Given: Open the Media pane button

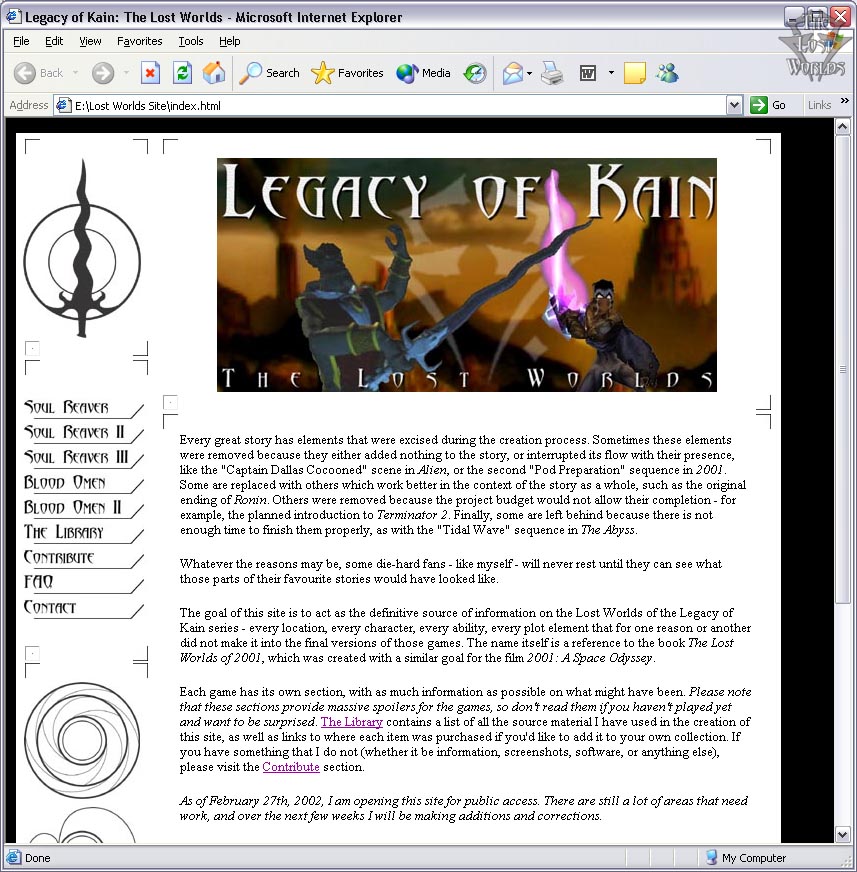Looking at the screenshot, I should [x=423, y=73].
